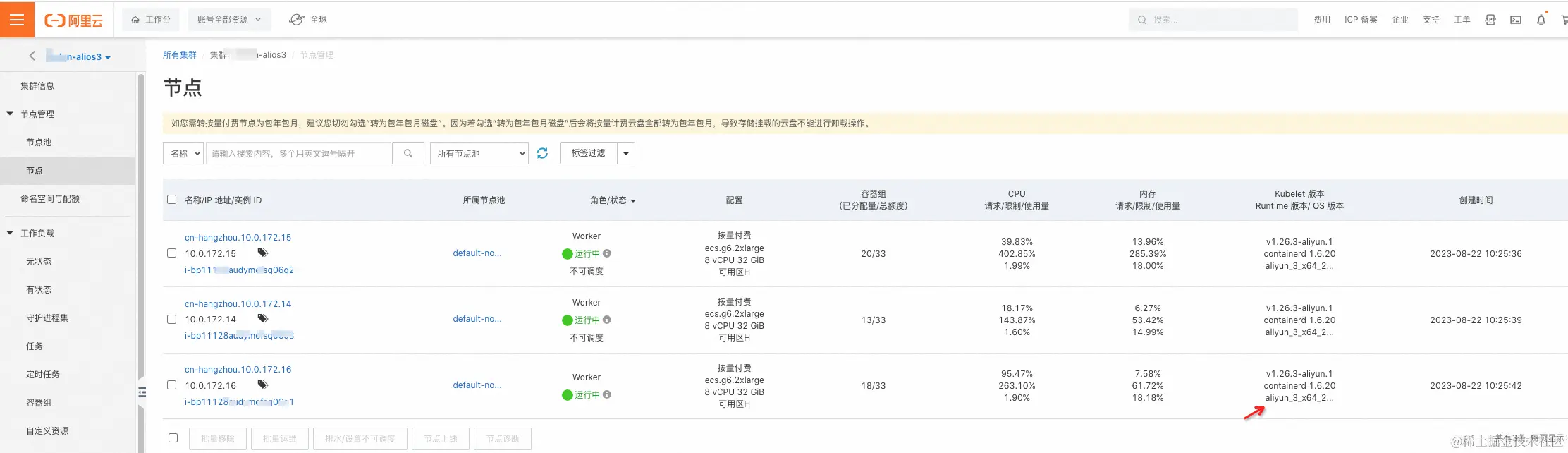Open 守护进程集 in the sidebar
The height and width of the screenshot is (453, 1568).
coord(47,318)
